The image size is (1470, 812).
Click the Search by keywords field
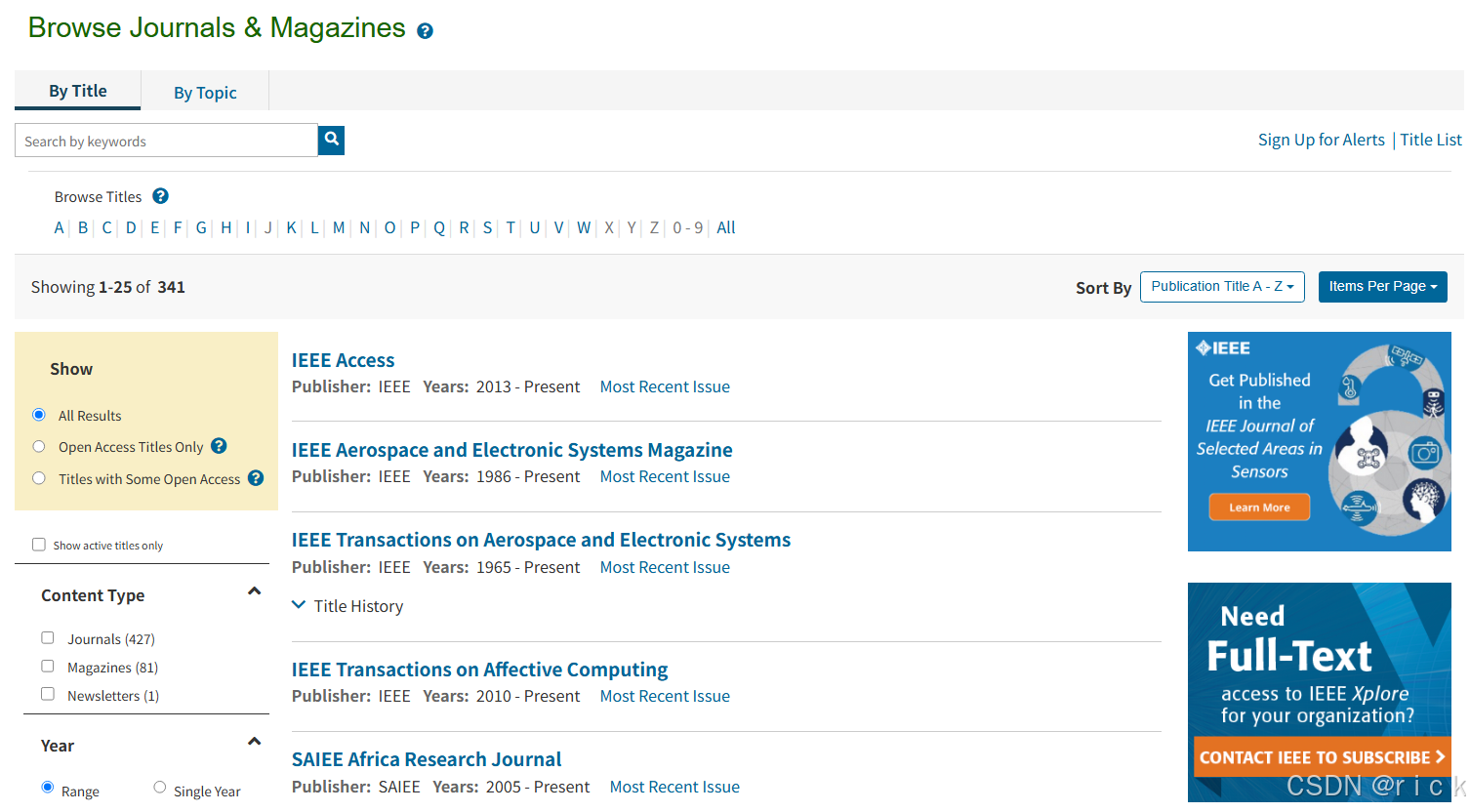pos(166,141)
